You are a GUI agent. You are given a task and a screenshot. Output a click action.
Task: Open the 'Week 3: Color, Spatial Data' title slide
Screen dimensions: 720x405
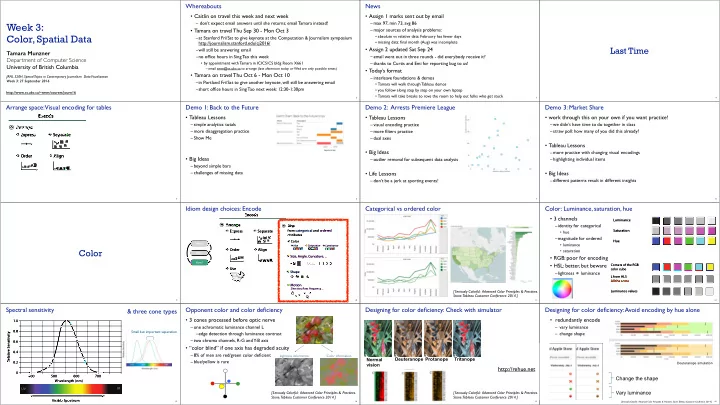[90, 51]
